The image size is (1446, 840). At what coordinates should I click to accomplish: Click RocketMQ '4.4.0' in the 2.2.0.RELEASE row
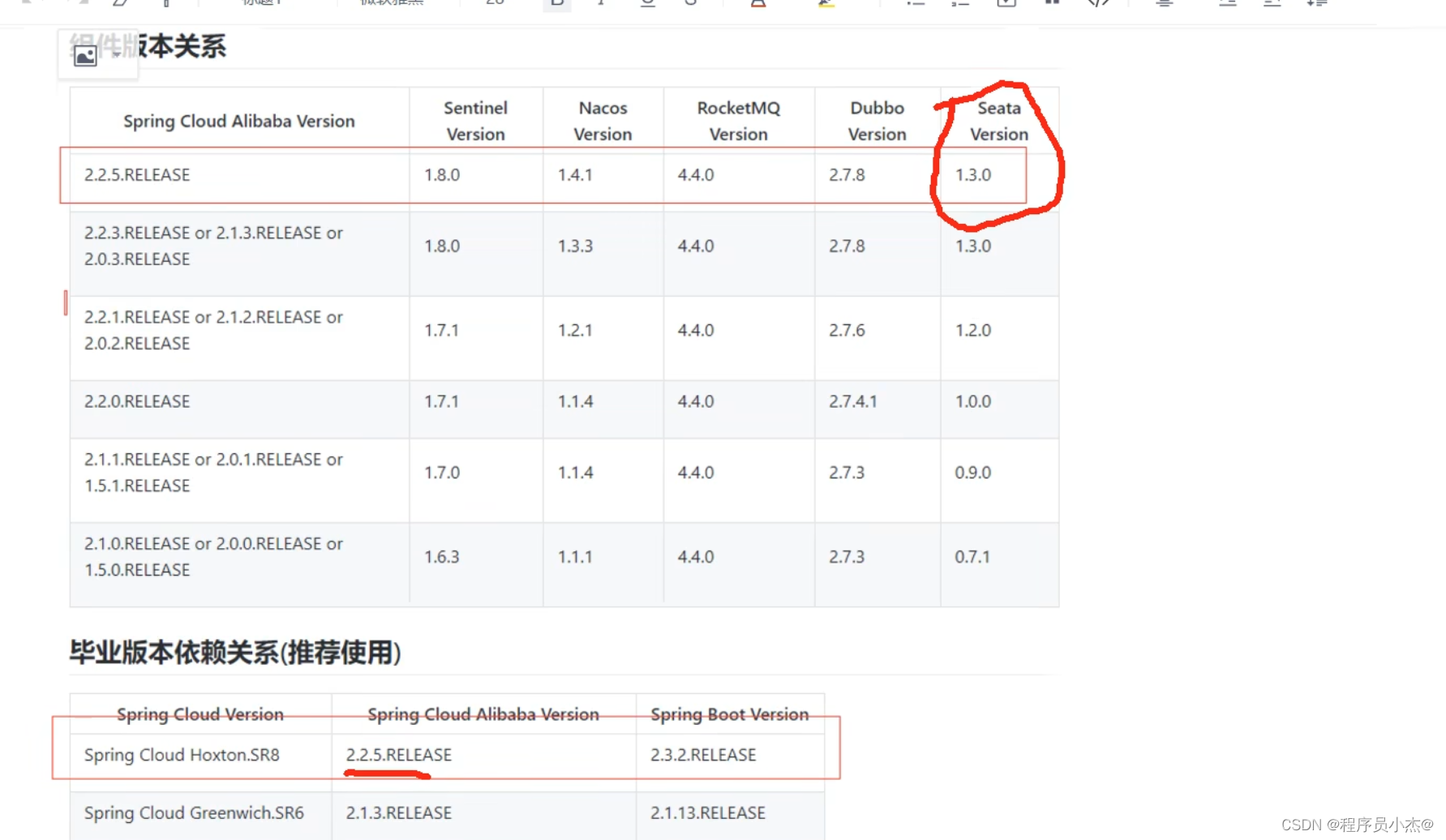pos(696,401)
